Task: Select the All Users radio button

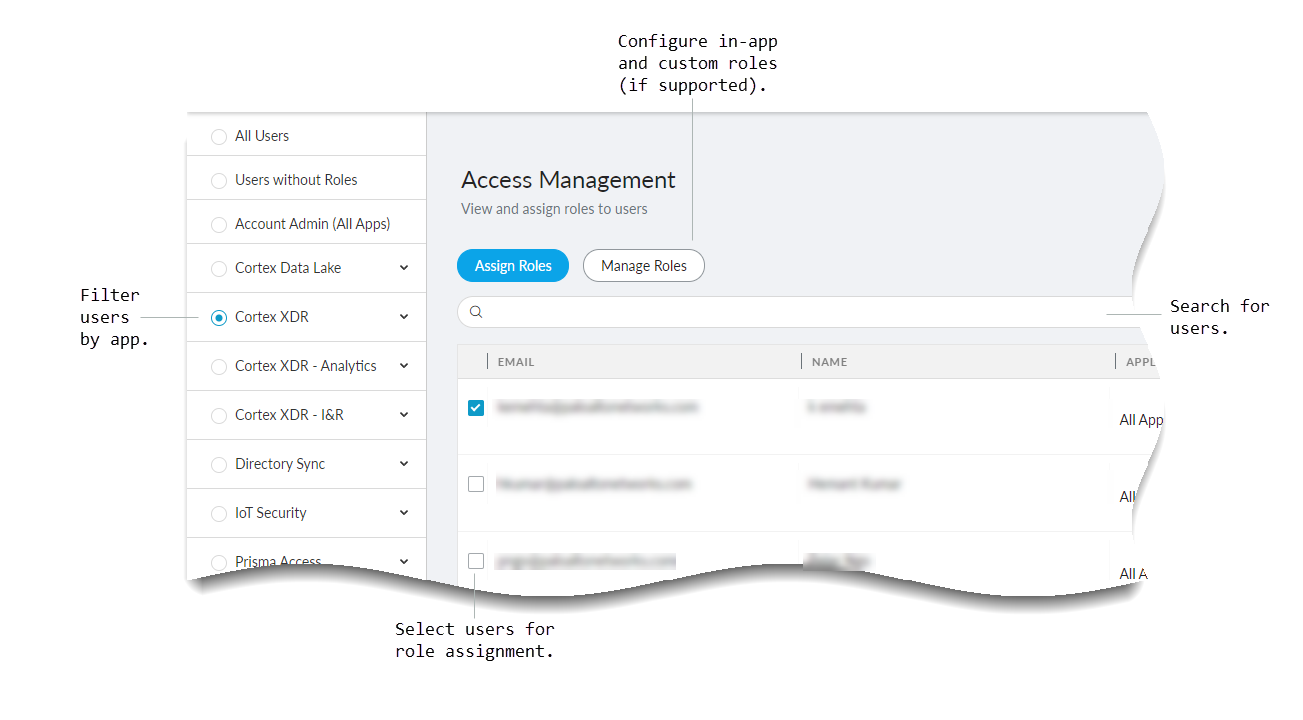Action: pos(219,137)
